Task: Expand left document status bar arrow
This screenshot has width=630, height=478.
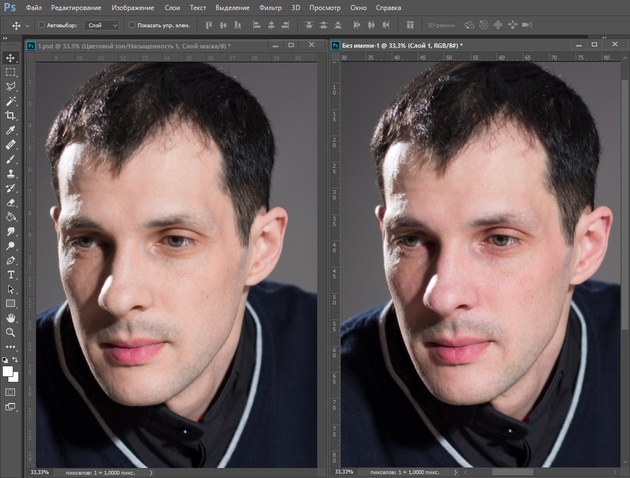Action: click(151, 473)
